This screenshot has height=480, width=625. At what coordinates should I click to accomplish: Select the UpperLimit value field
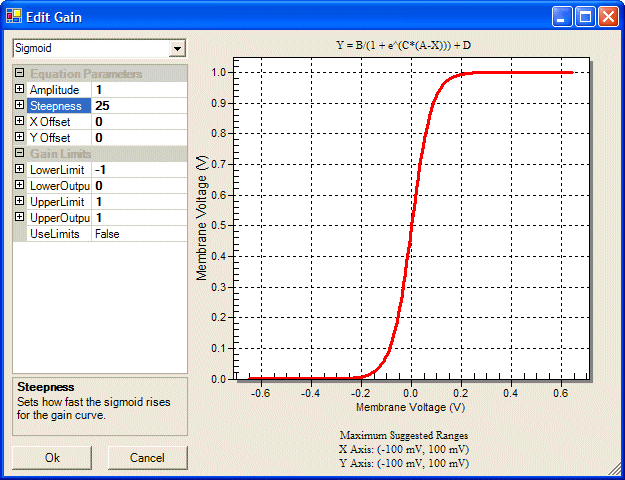click(x=139, y=202)
